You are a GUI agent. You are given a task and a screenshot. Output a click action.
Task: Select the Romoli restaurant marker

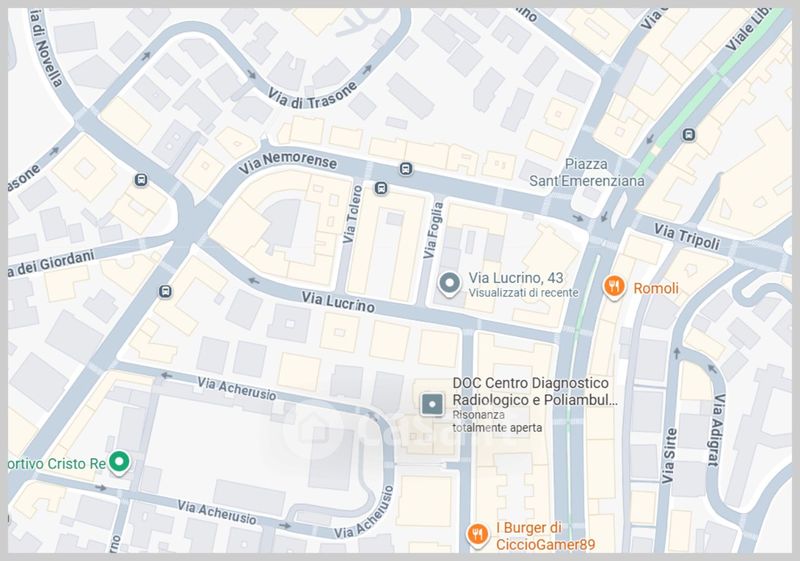(x=614, y=287)
